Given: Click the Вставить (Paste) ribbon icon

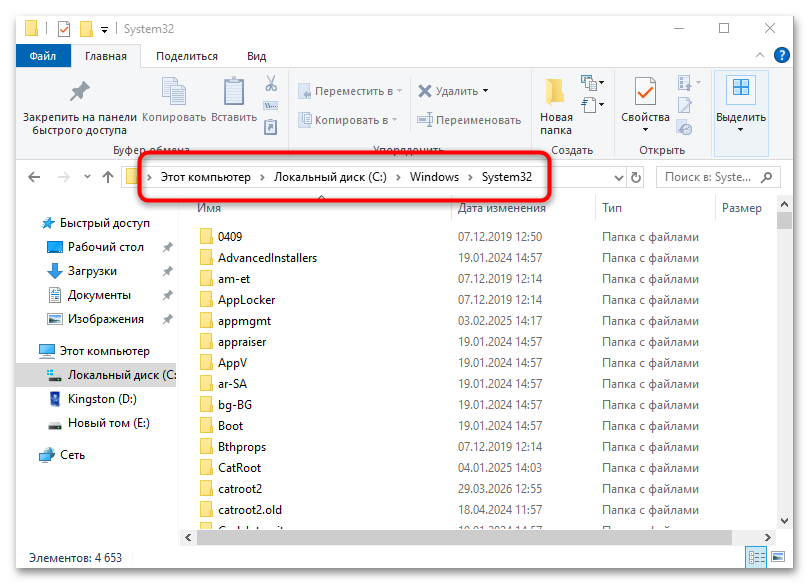Looking at the screenshot, I should pyautogui.click(x=233, y=92).
